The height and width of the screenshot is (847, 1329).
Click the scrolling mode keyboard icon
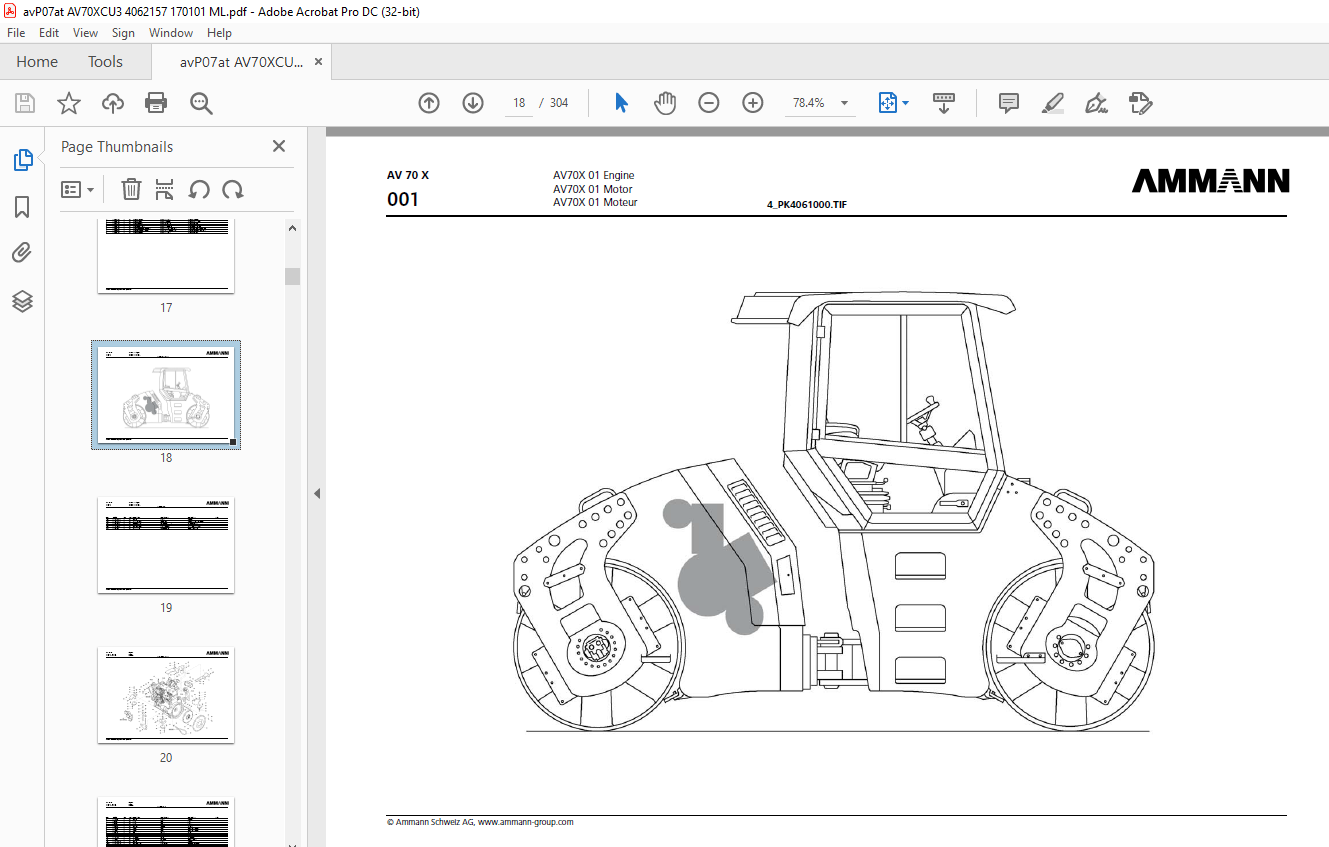click(944, 103)
